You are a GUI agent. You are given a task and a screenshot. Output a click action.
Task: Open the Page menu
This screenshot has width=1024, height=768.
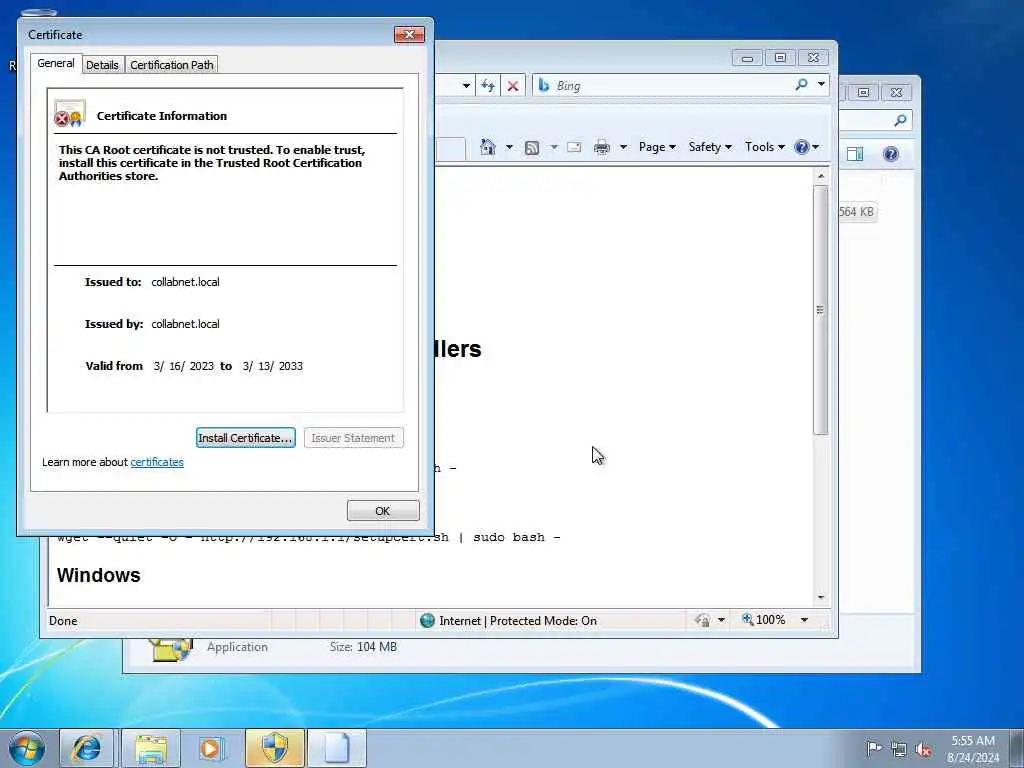click(657, 147)
